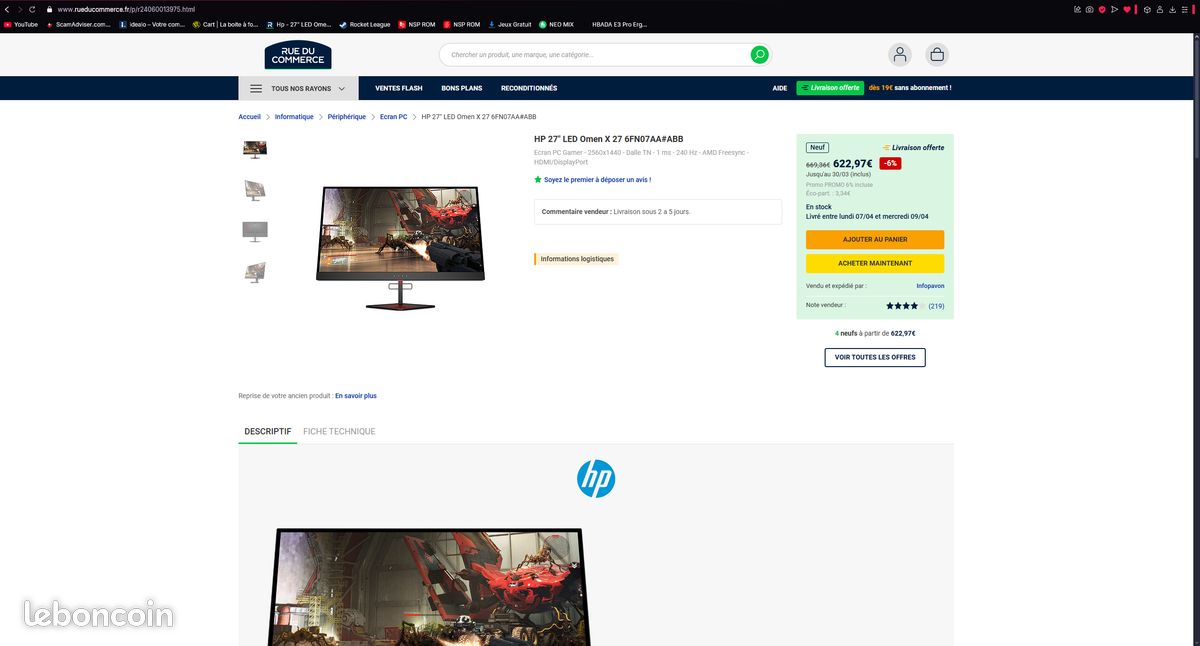Click the HP logo in description
The height and width of the screenshot is (646, 1200).
pos(596,479)
